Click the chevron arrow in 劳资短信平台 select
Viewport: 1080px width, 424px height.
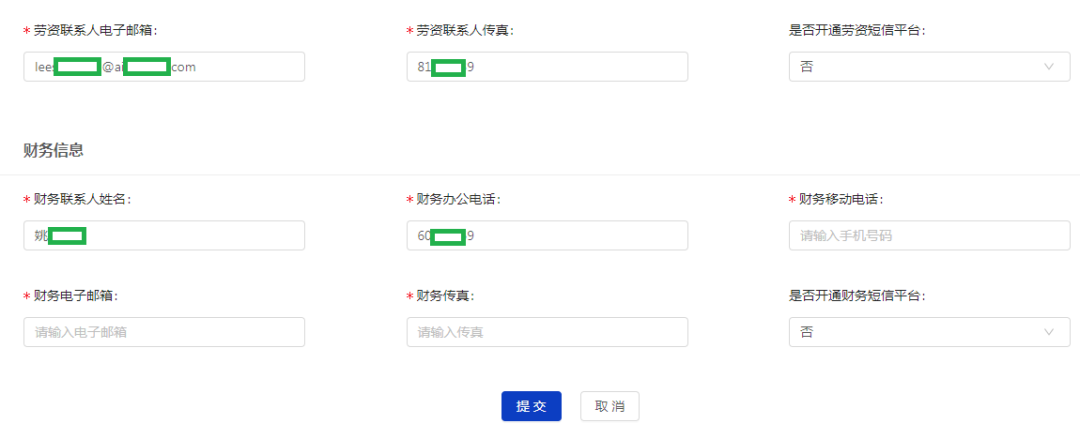[x=1049, y=67]
